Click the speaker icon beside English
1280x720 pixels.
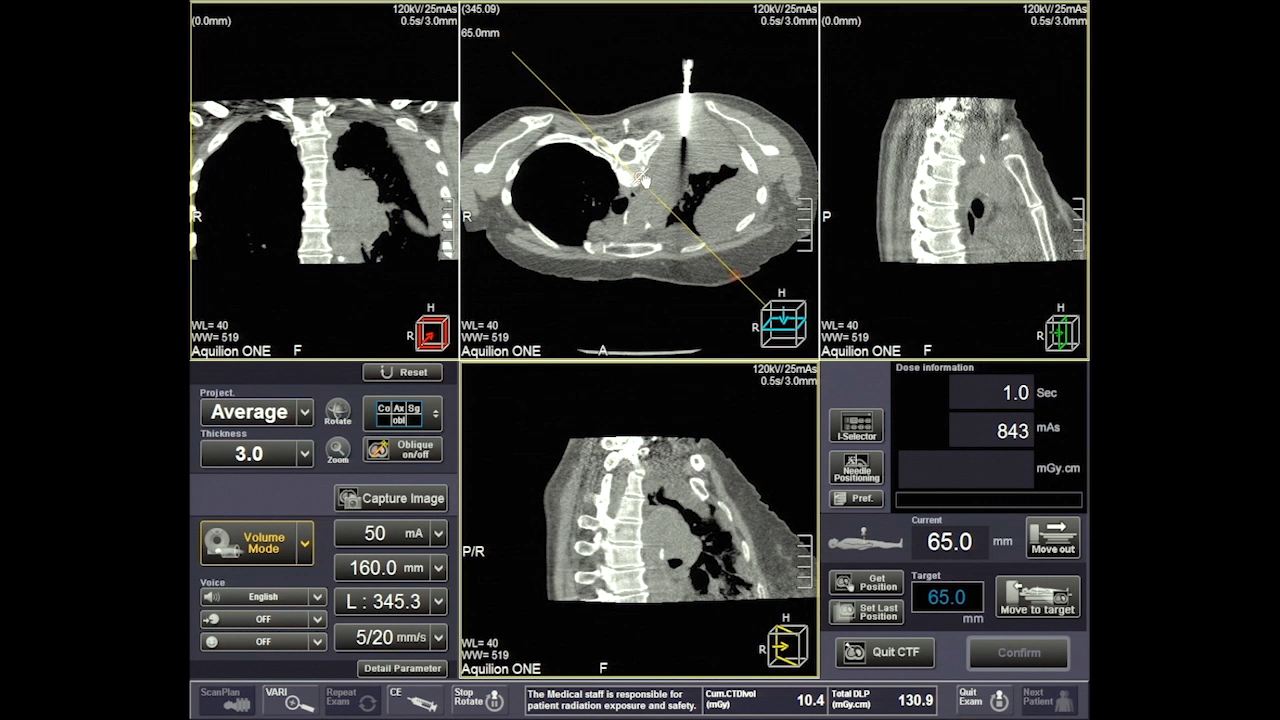point(211,597)
